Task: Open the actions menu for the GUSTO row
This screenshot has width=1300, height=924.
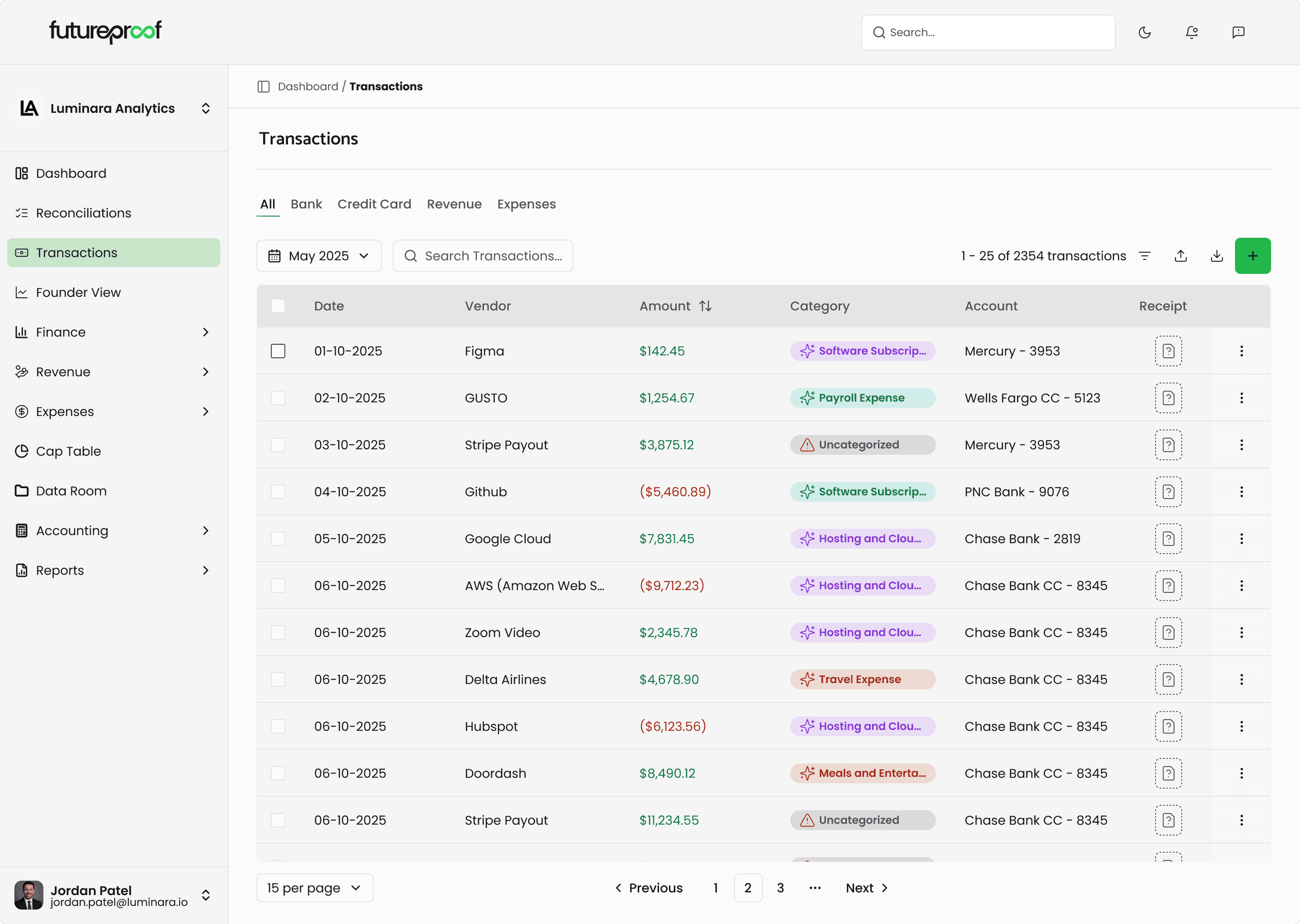Action: tap(1242, 398)
